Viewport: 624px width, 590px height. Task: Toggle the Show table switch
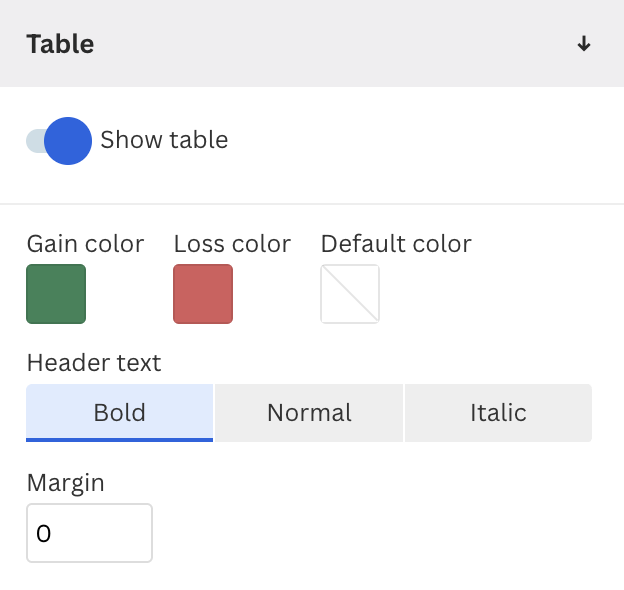pos(59,141)
